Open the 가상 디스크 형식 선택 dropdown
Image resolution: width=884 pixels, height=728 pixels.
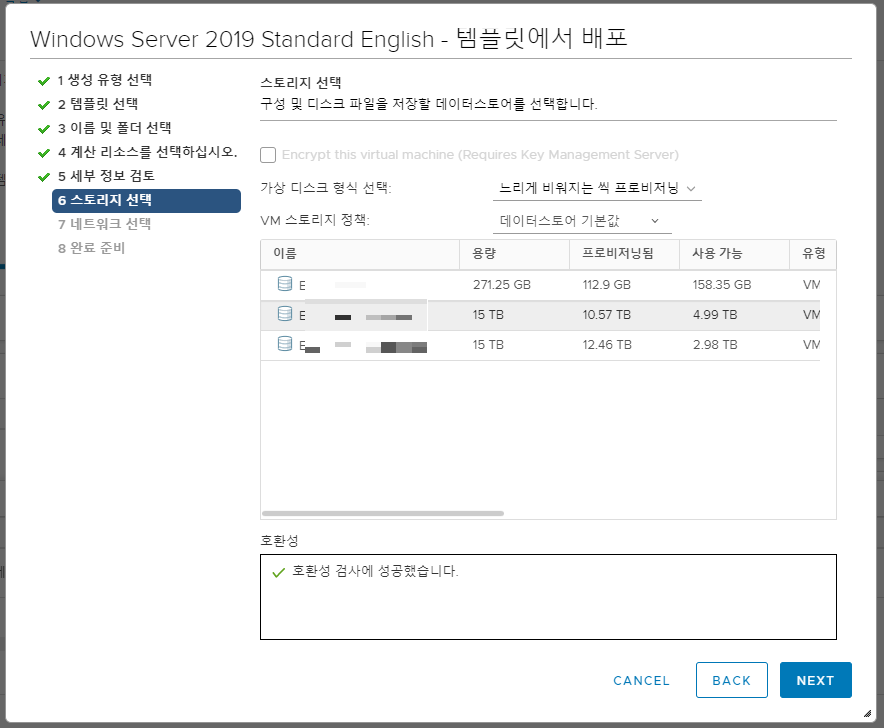point(597,188)
